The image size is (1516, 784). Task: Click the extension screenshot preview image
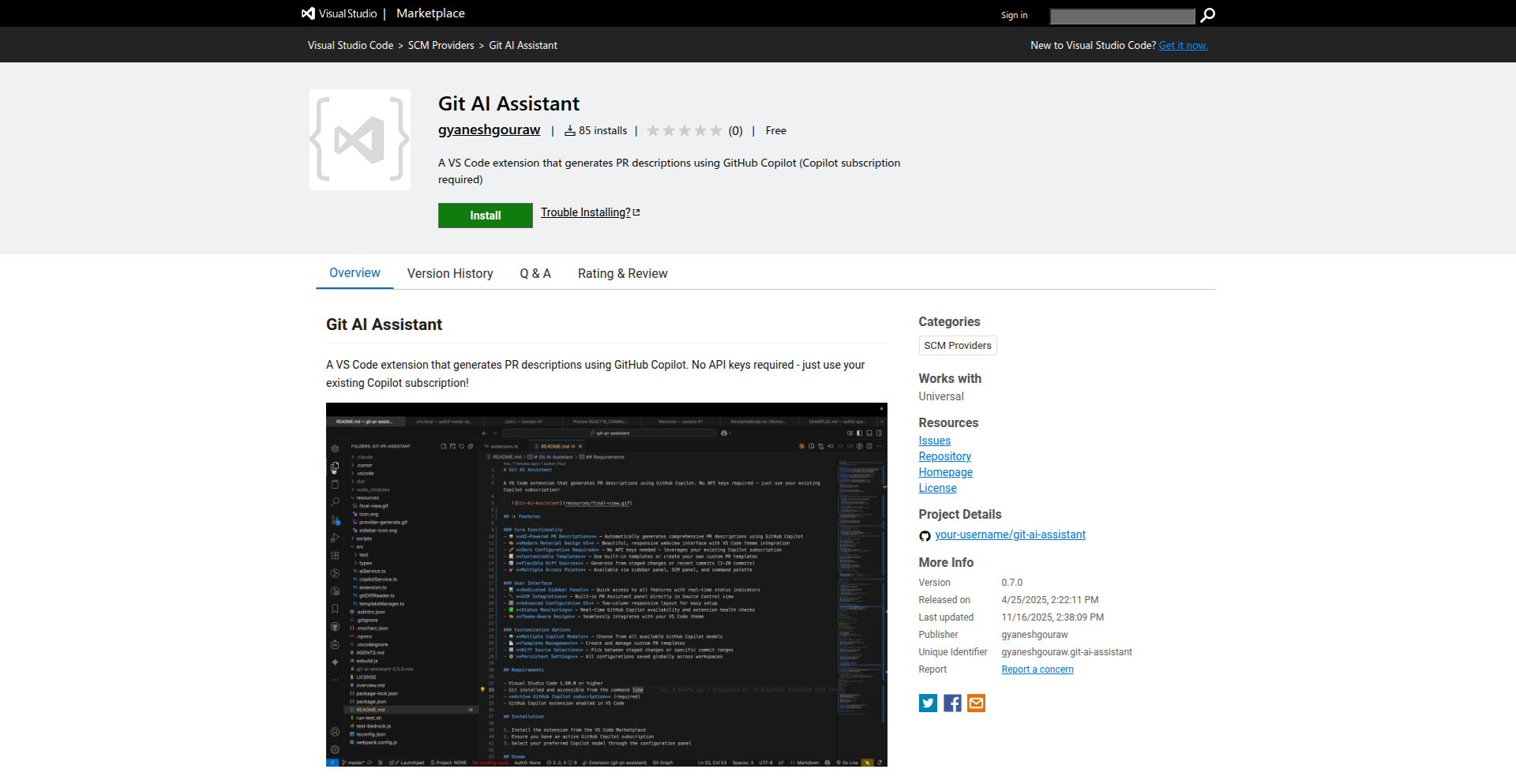coord(606,584)
